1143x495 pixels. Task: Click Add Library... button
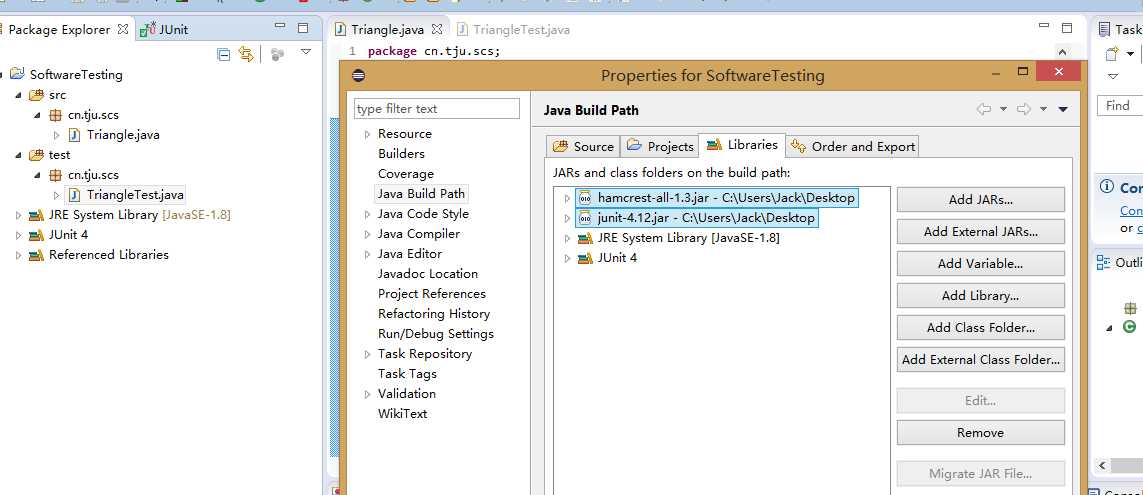(x=980, y=296)
